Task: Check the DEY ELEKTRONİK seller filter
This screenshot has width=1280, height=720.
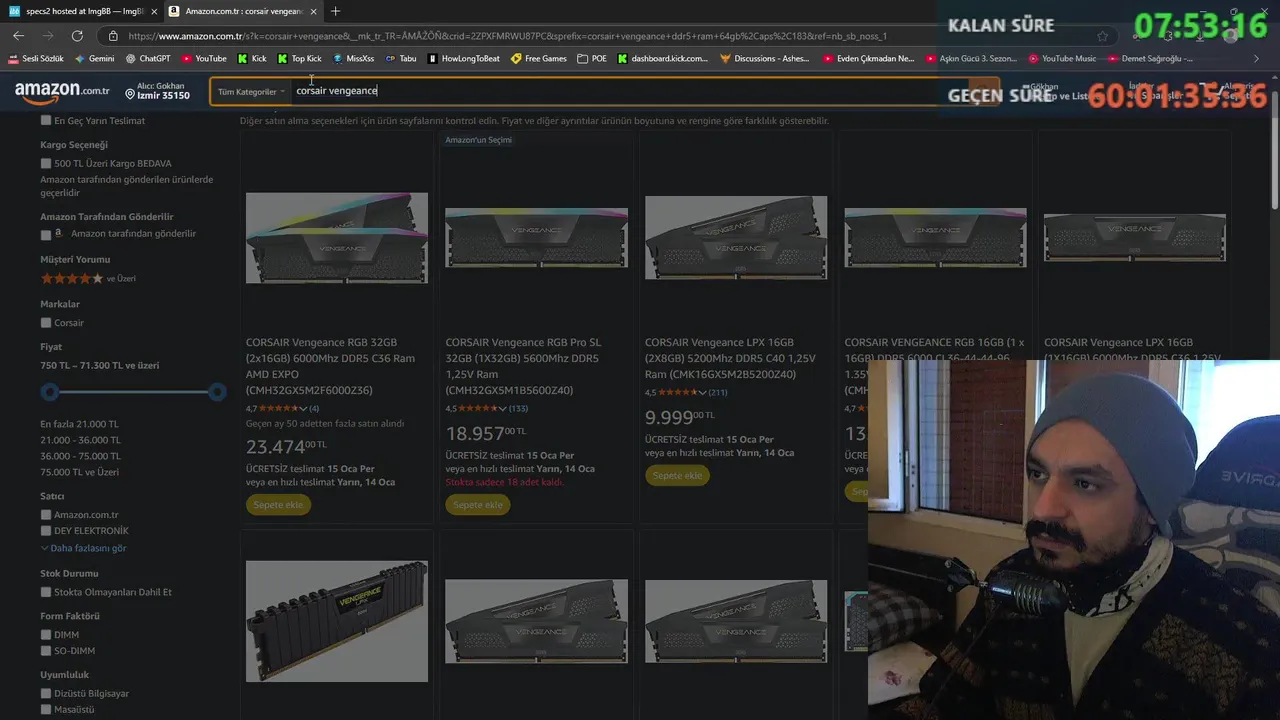Action: click(x=46, y=531)
